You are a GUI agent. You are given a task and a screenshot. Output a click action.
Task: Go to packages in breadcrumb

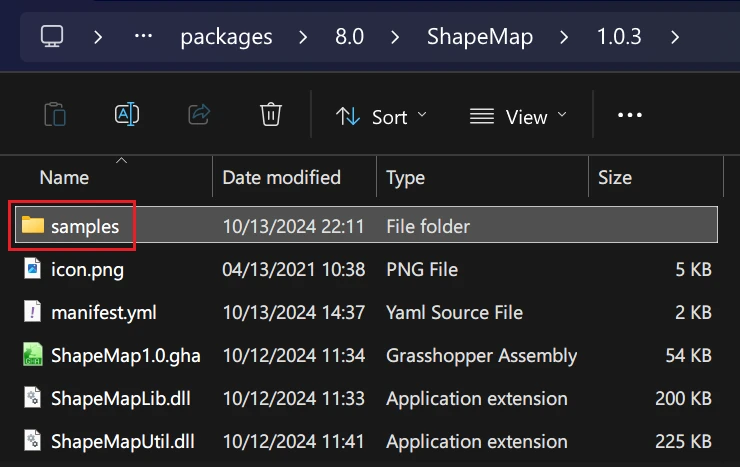coord(226,37)
